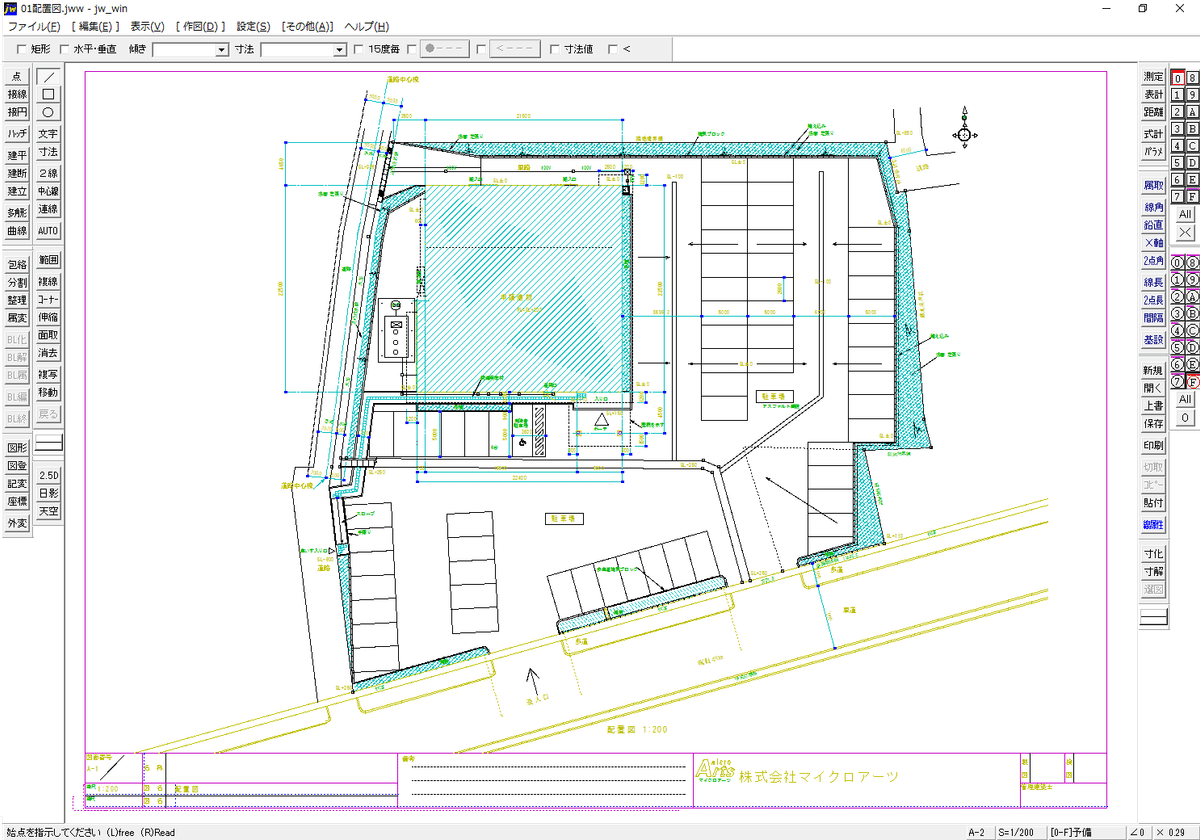This screenshot has height=840, width=1200.
Task: Select the 複写 copy tool
Action: coord(48,375)
